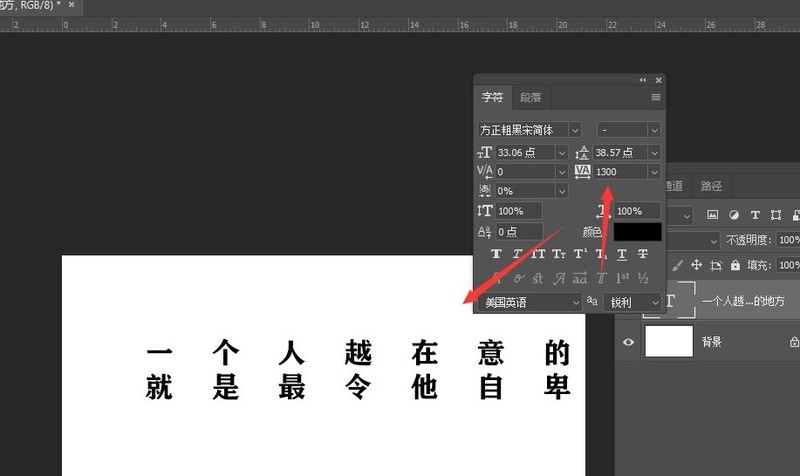Toggle Underline text style

(x=620, y=255)
